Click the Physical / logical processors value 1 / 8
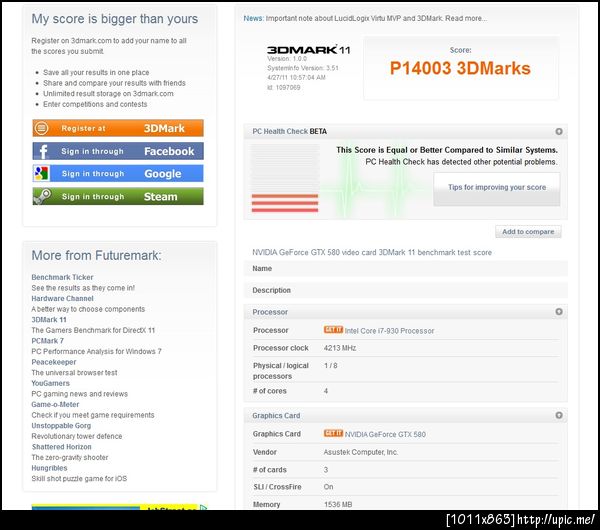Image resolution: width=600 pixels, height=530 pixels. click(x=331, y=365)
